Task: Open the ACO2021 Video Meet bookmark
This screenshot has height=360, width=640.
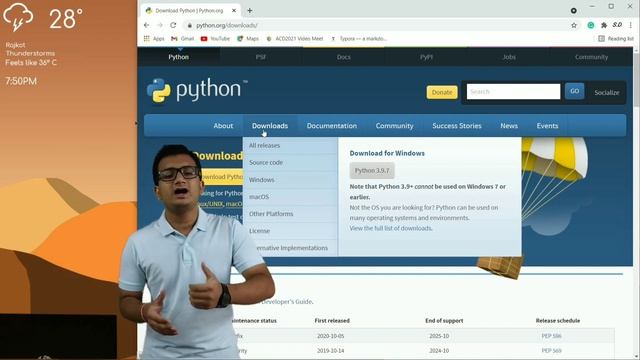Action: point(294,39)
